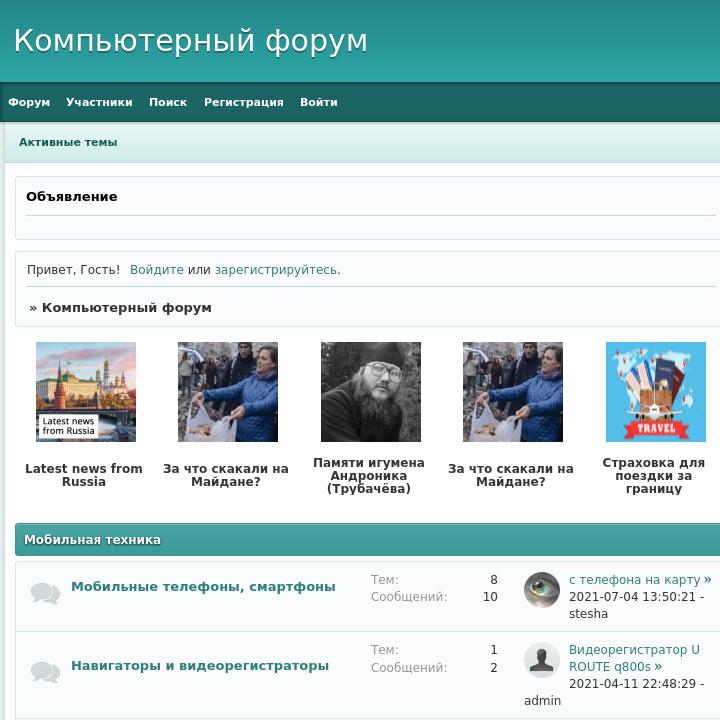Click the 2021-04-11 22:48:29 timestamp
The height and width of the screenshot is (720, 720).
coord(632,683)
